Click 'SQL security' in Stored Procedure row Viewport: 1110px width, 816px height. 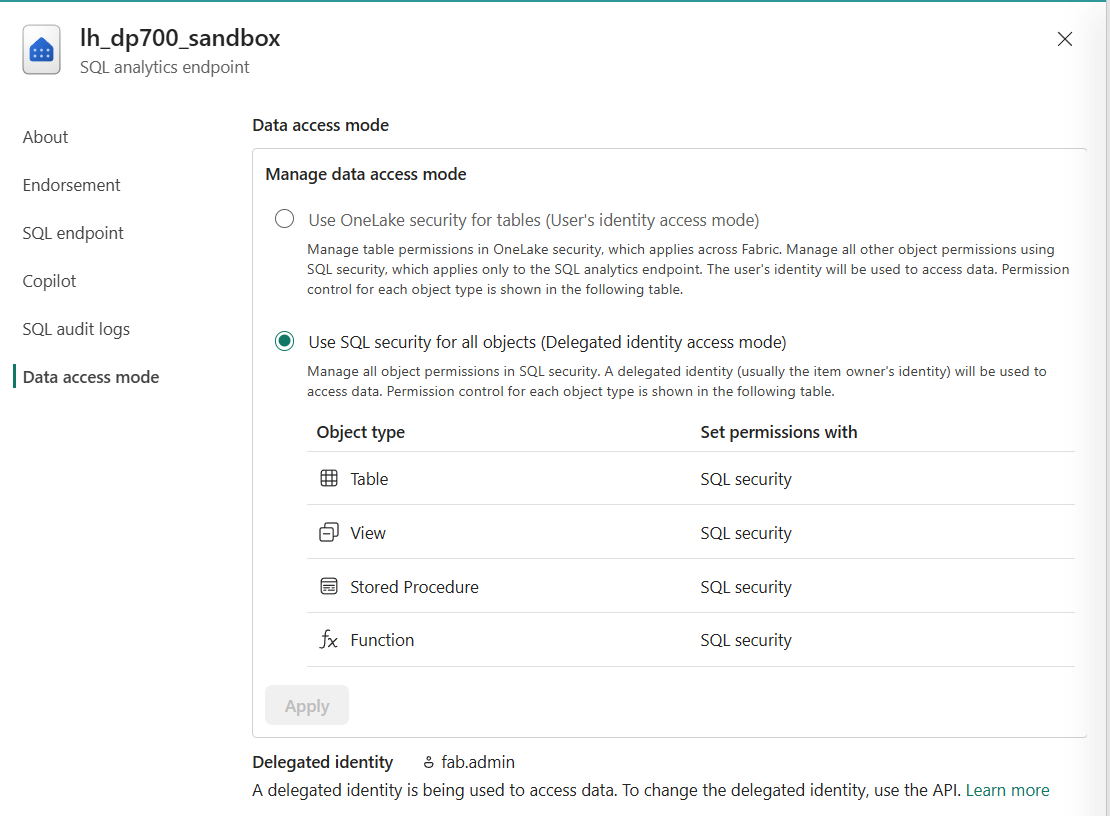(746, 587)
